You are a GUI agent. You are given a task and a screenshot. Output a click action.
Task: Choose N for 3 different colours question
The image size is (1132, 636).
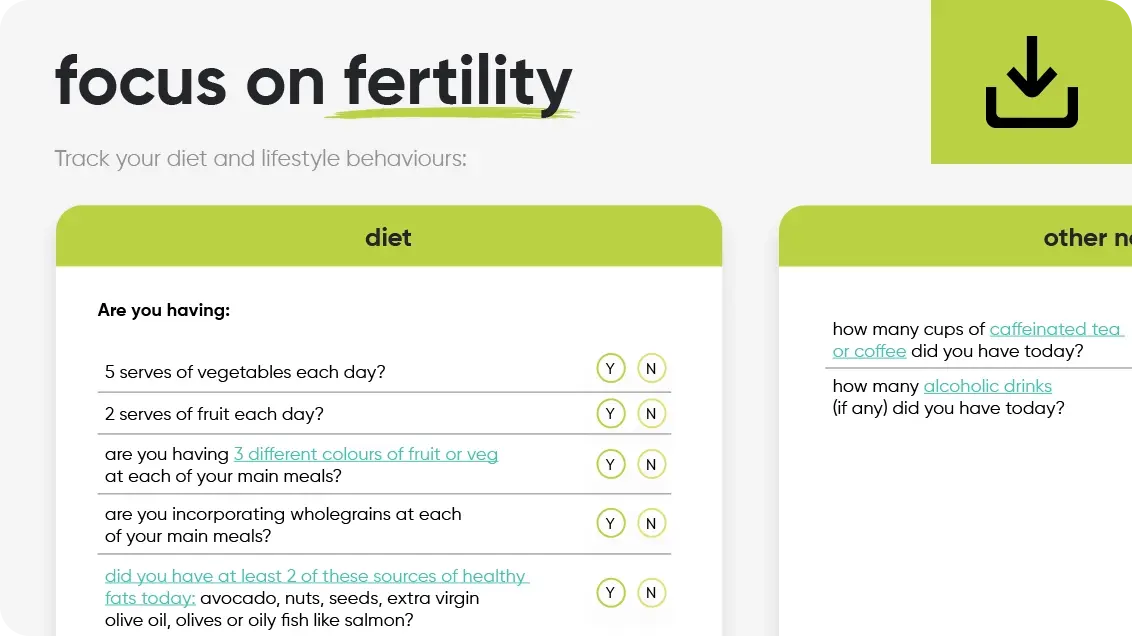click(x=651, y=464)
